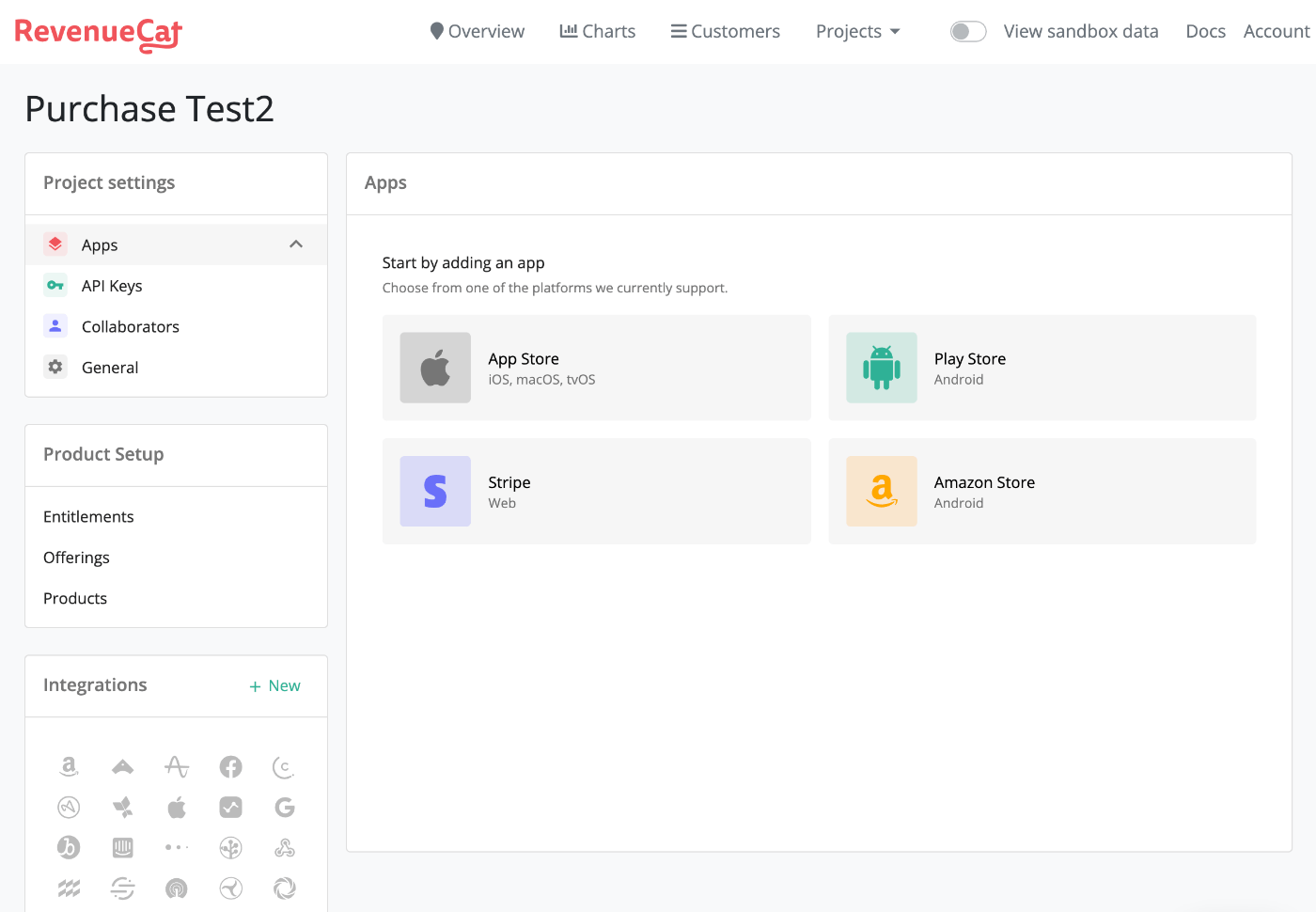Click the Braze integration icon

click(69, 848)
